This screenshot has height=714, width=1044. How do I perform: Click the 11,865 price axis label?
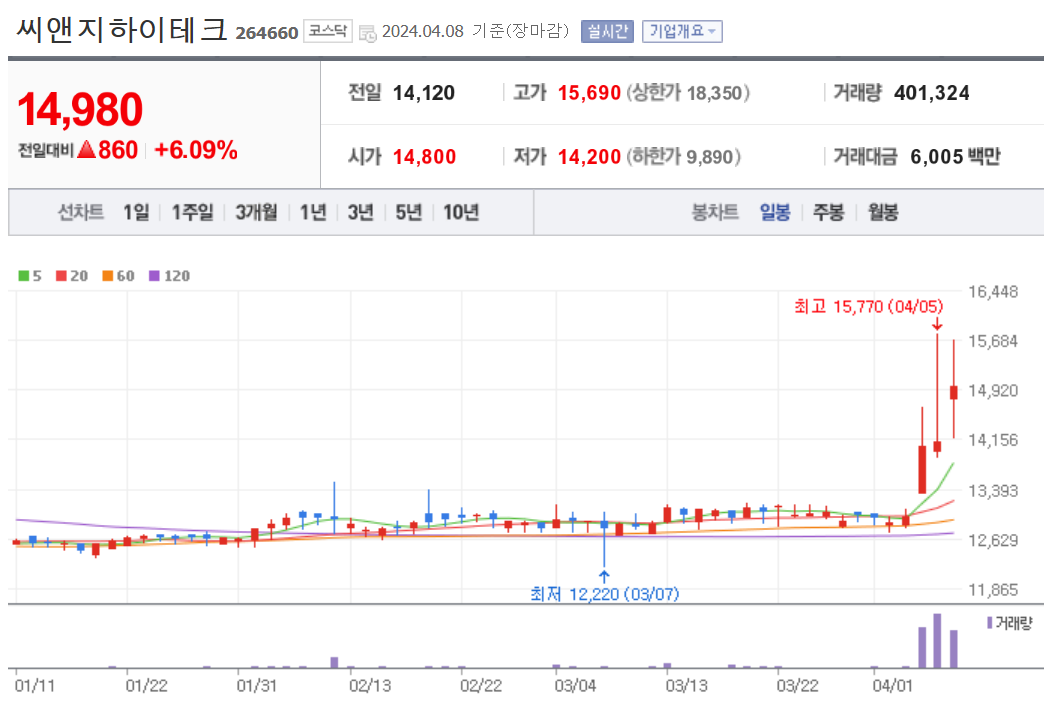(993, 589)
